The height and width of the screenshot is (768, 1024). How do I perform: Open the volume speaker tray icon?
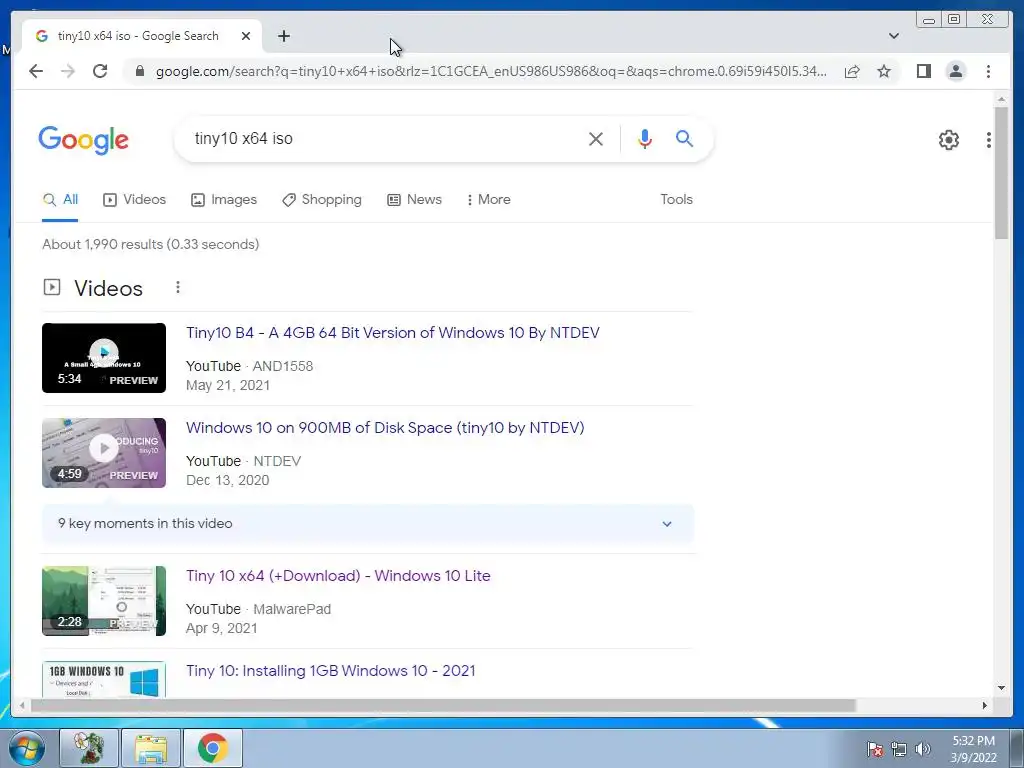coord(922,749)
